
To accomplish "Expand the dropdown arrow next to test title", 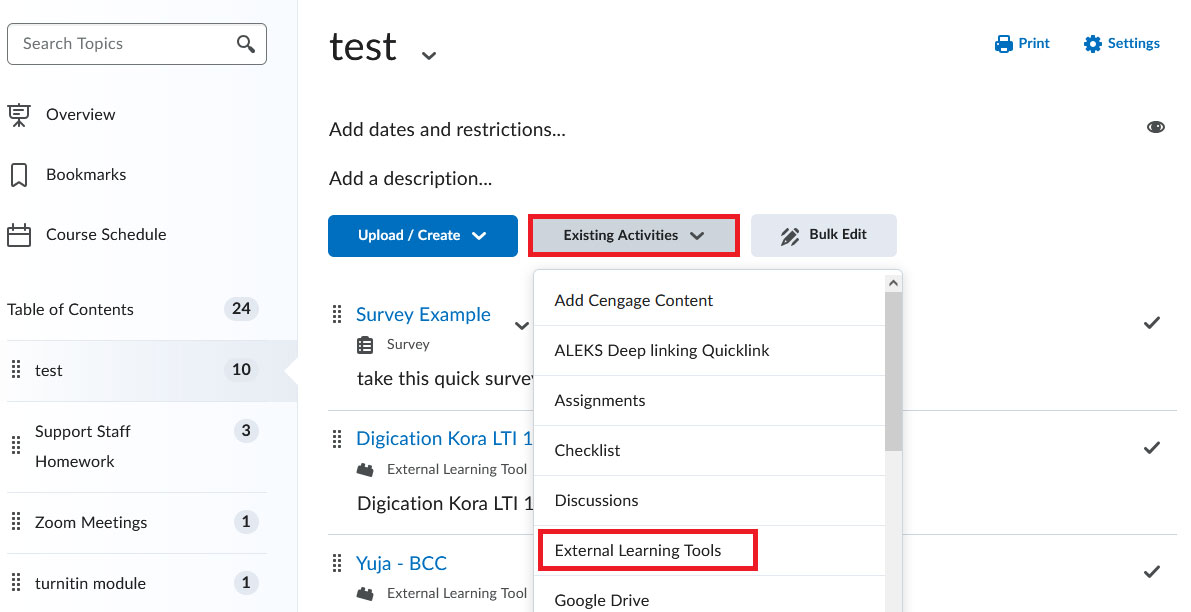I will (428, 55).
